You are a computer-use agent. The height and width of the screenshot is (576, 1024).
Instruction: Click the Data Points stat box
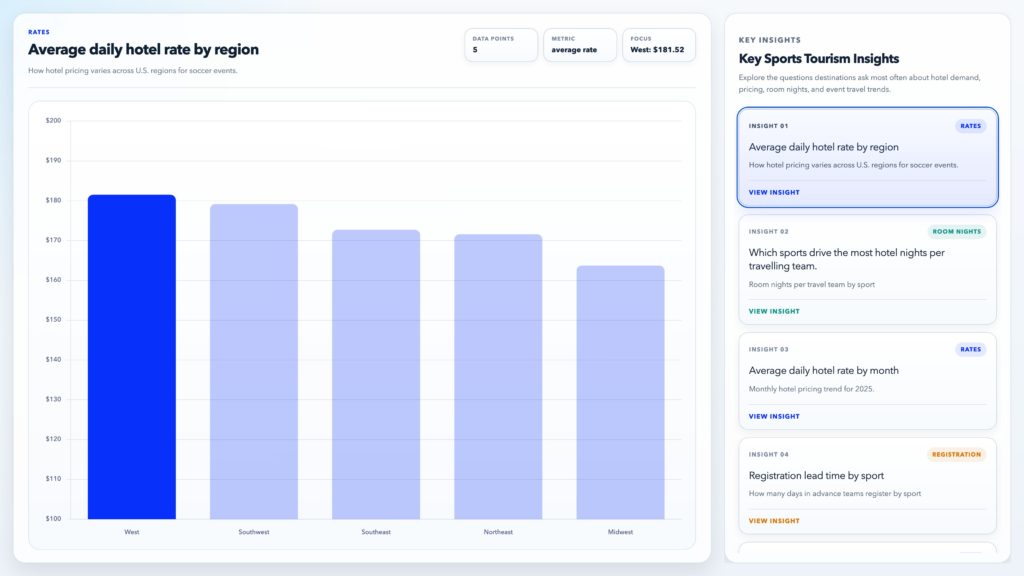point(501,45)
